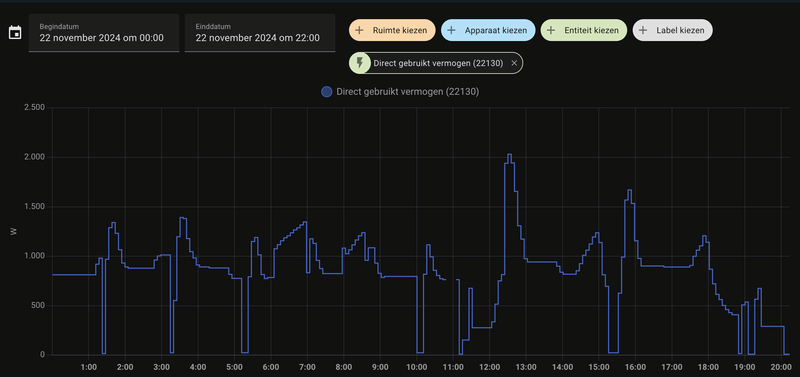Edit the Begindatum start date field
The image size is (800, 377).
104,33
